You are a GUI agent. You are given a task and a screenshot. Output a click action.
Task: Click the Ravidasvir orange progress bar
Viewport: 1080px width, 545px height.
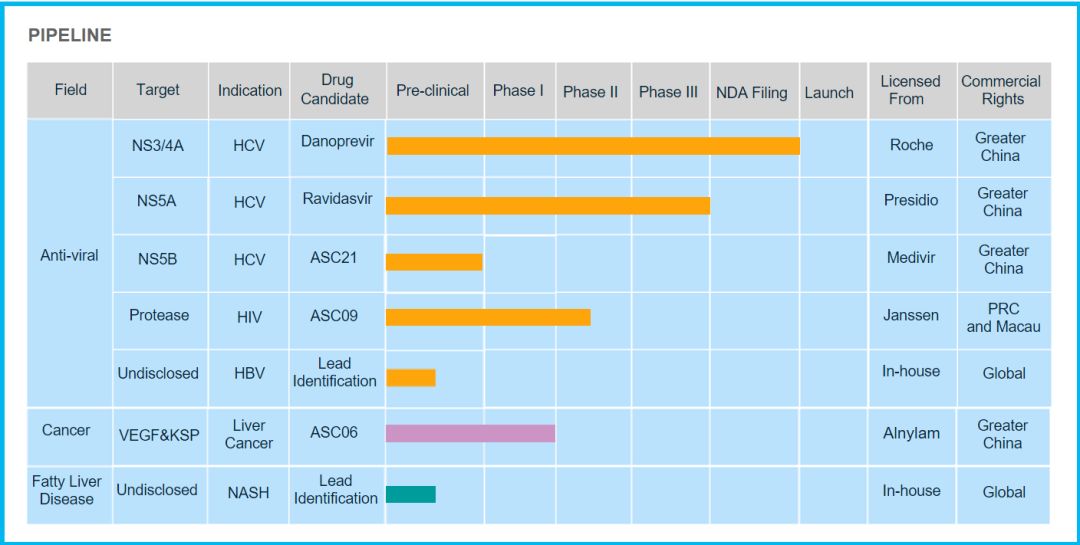548,205
